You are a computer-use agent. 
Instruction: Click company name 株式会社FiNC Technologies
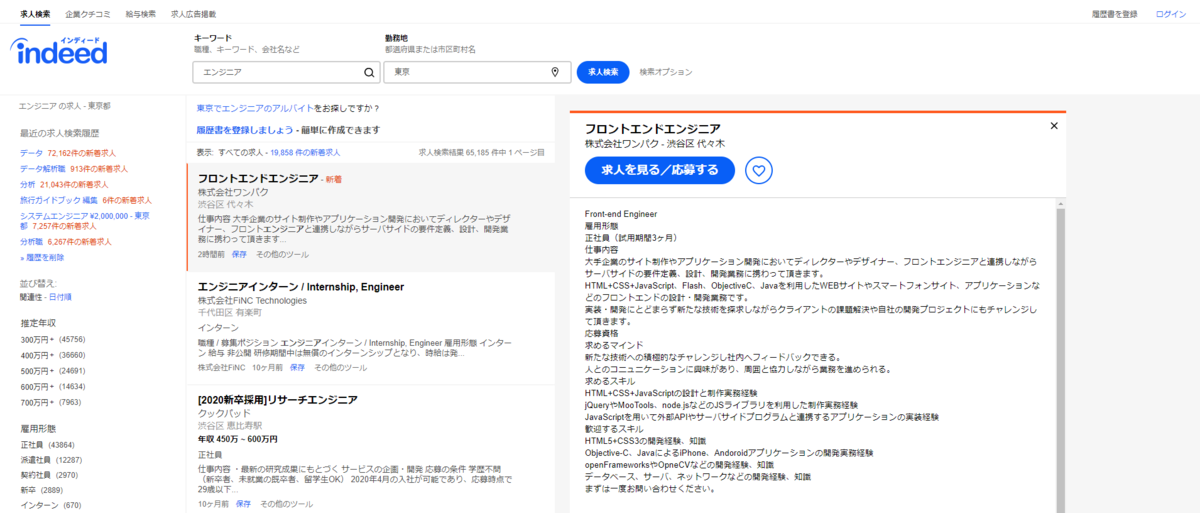coord(252,300)
